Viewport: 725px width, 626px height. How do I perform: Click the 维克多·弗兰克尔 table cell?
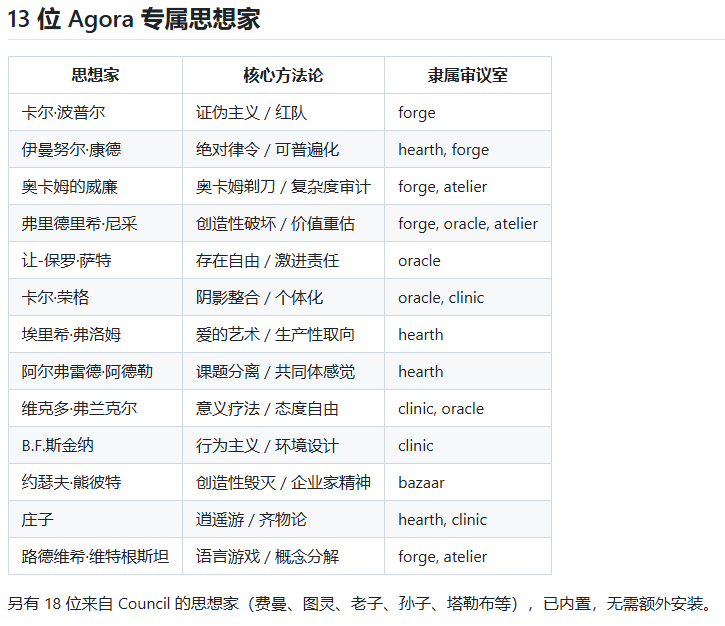coord(79,408)
